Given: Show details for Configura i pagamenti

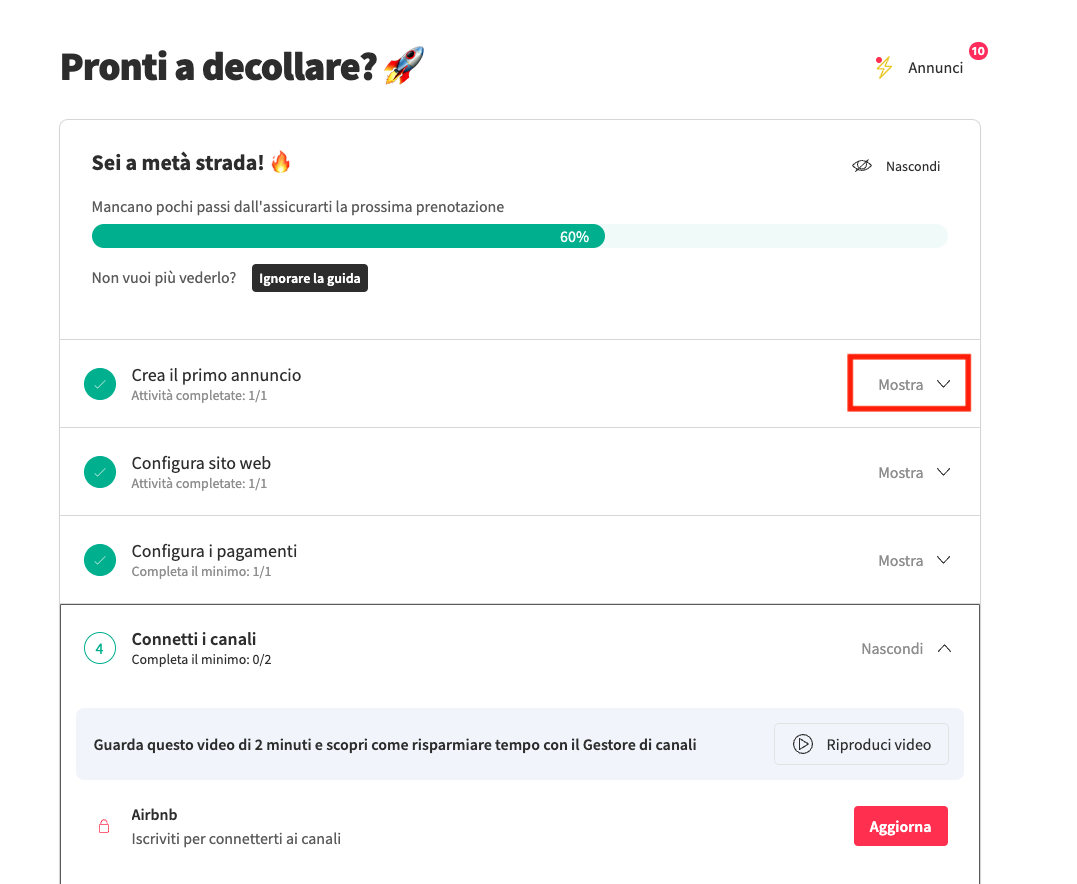Looking at the screenshot, I should tap(913, 560).
